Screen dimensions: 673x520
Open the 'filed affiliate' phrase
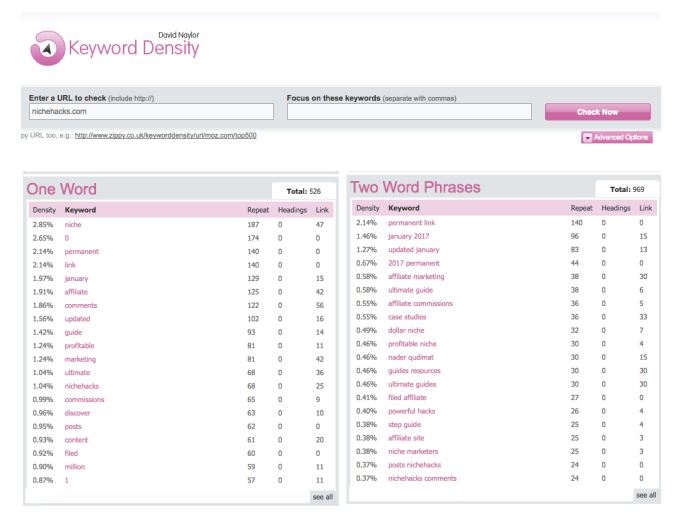click(x=407, y=398)
